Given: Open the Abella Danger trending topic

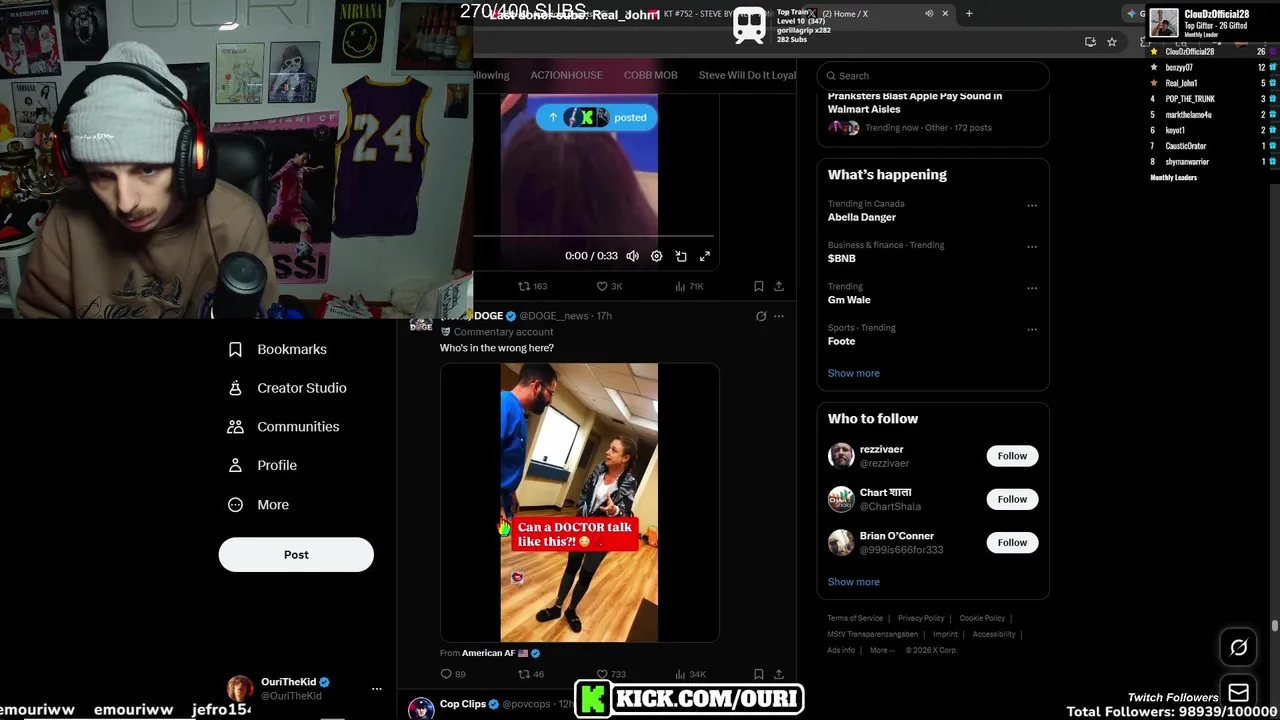Looking at the screenshot, I should click(x=861, y=217).
